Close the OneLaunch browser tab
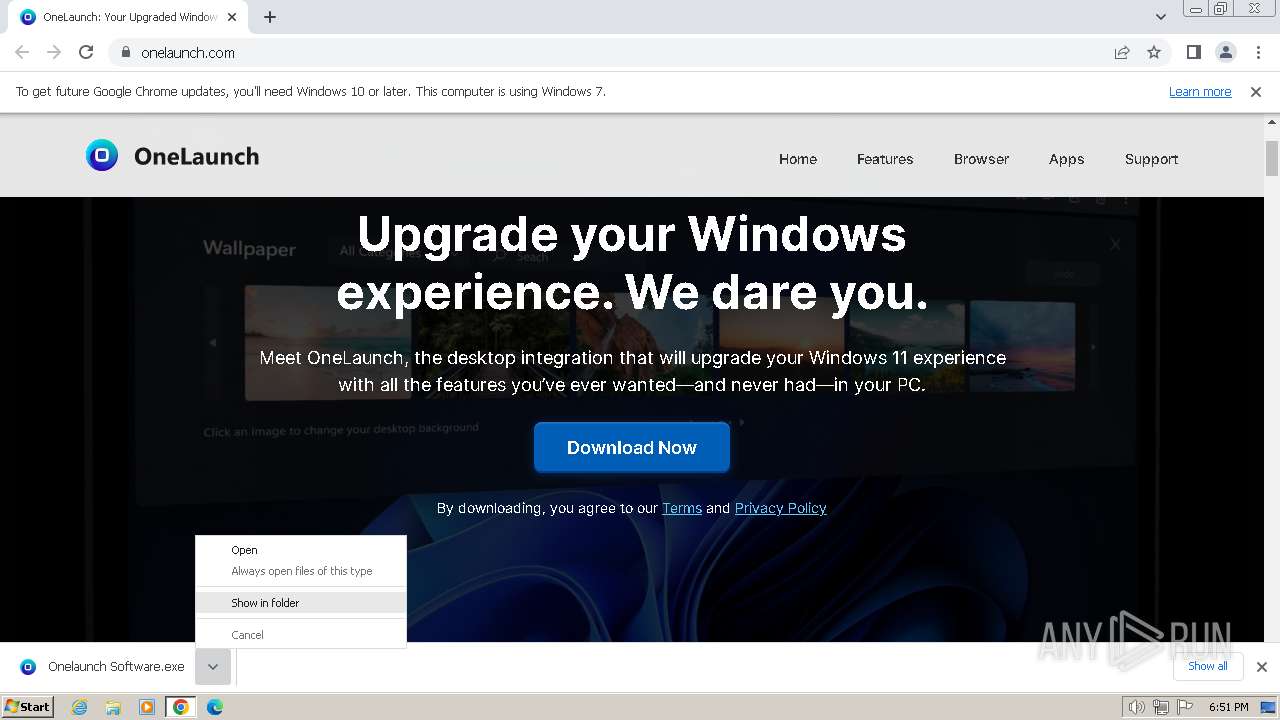Viewport: 1280px width, 720px height. pyautogui.click(x=232, y=17)
